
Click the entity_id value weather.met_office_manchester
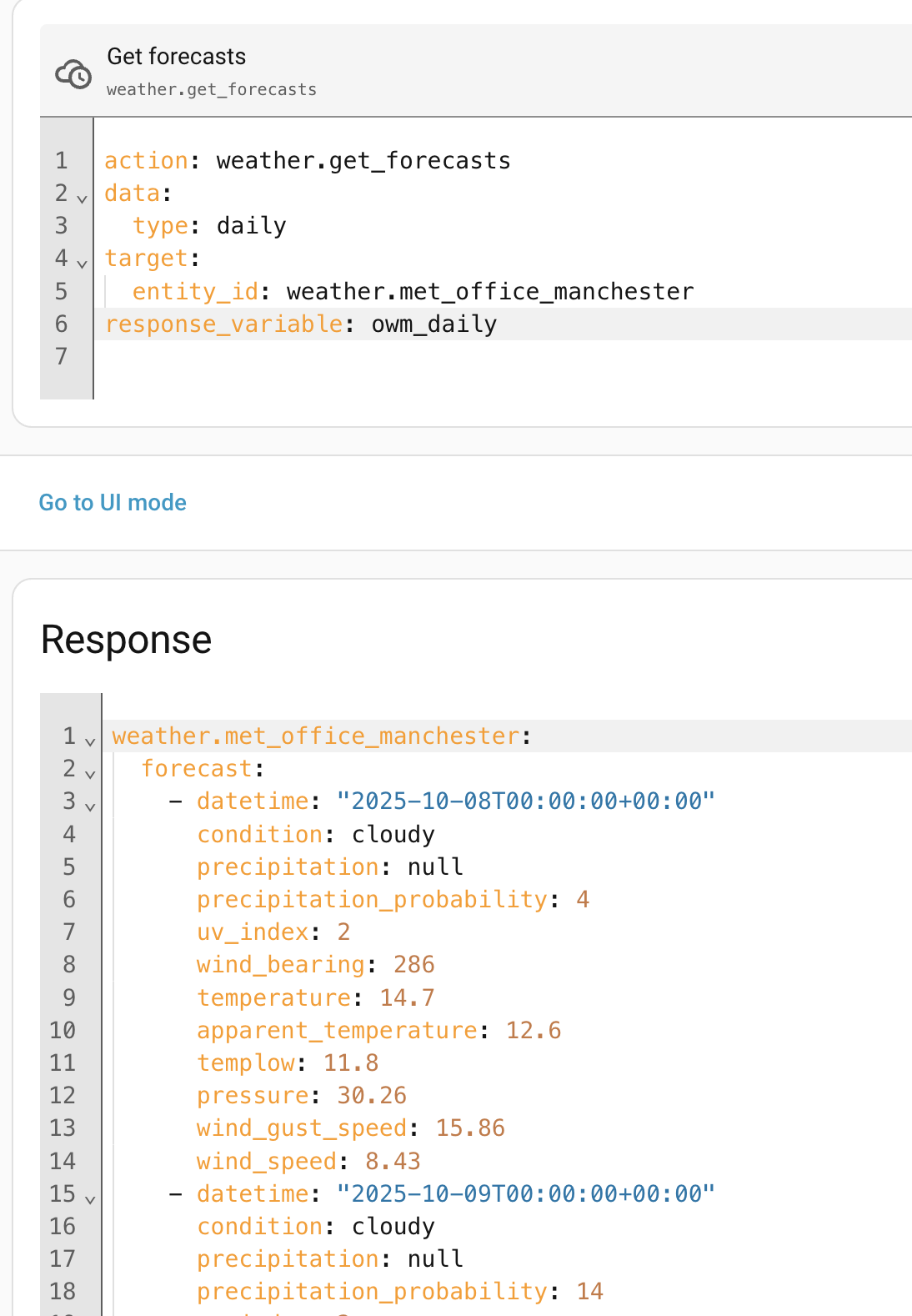click(489, 292)
